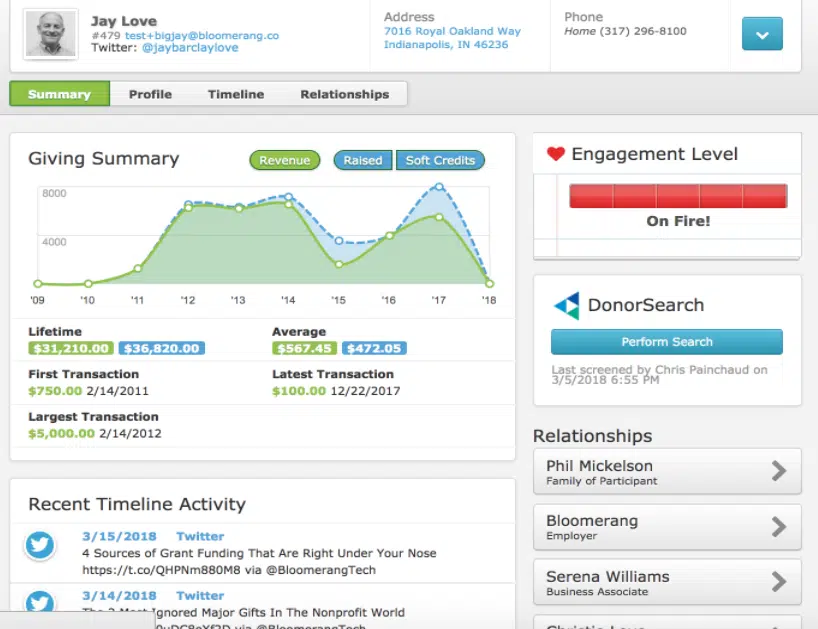The height and width of the screenshot is (629, 818).
Task: Toggle the Raised chart series
Action: [363, 160]
